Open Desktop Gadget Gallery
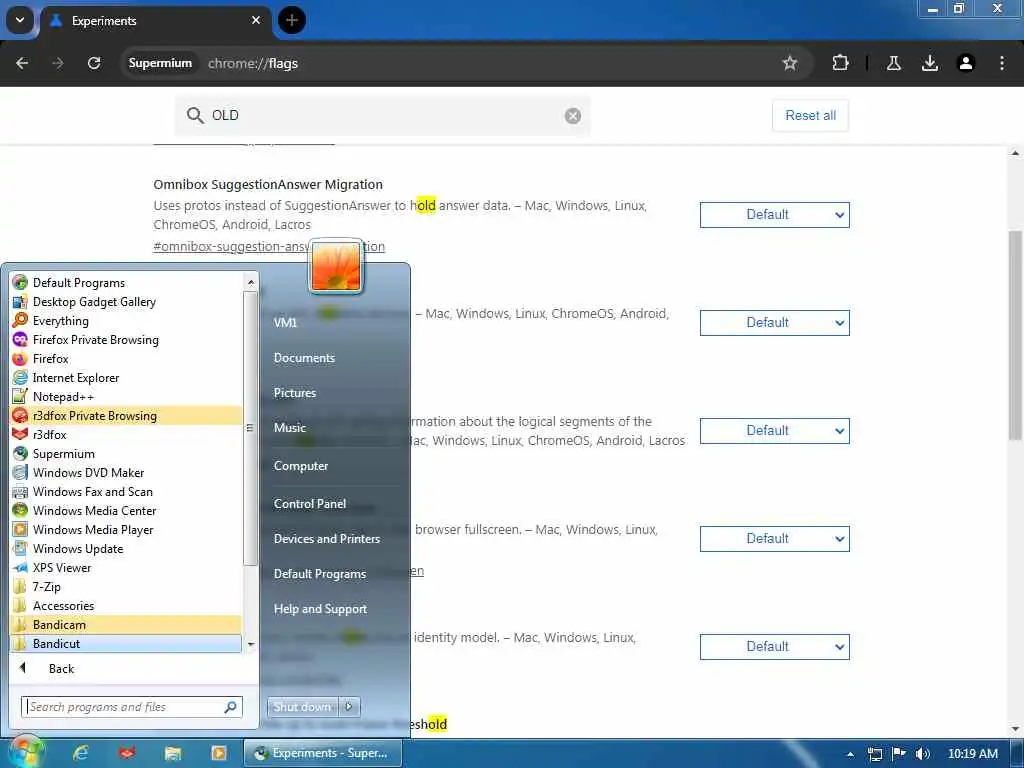1024x768 pixels. pyautogui.click(x=127, y=302)
